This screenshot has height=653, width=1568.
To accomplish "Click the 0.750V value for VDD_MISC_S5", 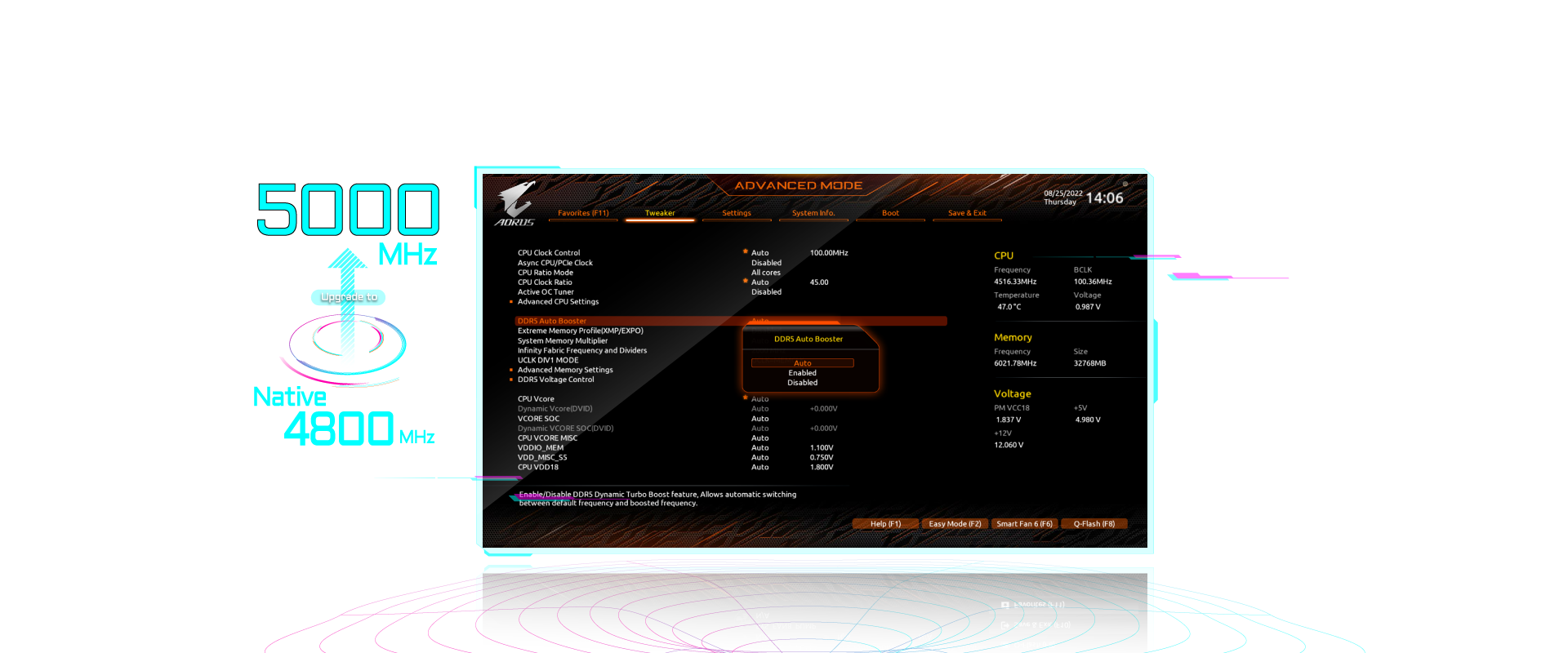I will [822, 458].
